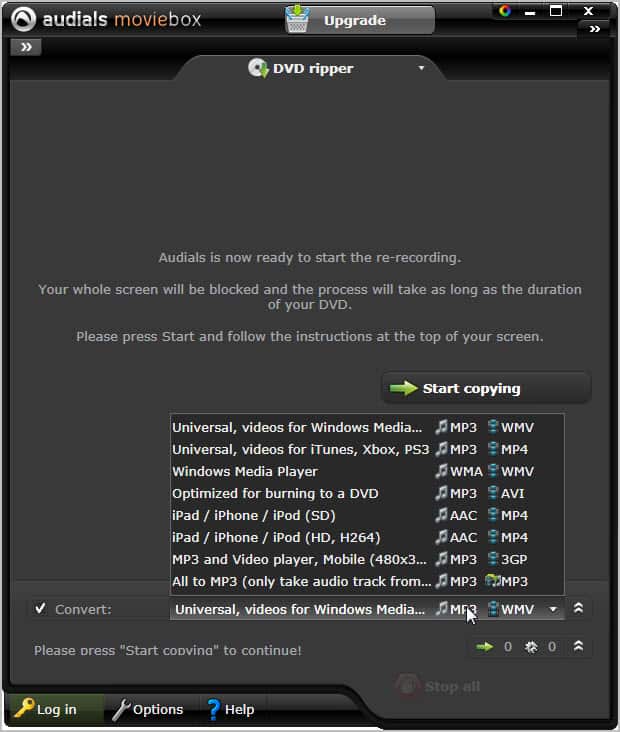Open Help with question mark

(231, 709)
